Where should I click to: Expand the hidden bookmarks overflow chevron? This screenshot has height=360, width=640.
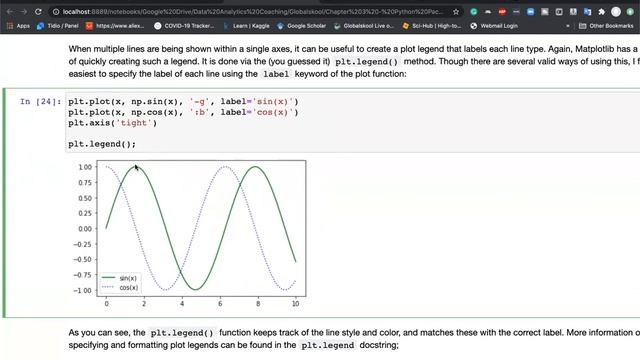[x=567, y=26]
